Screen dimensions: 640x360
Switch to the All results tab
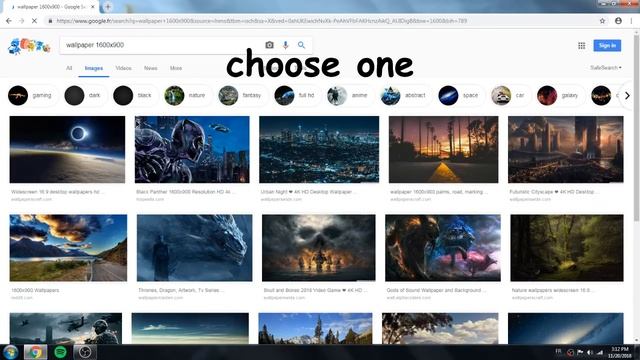[69, 68]
